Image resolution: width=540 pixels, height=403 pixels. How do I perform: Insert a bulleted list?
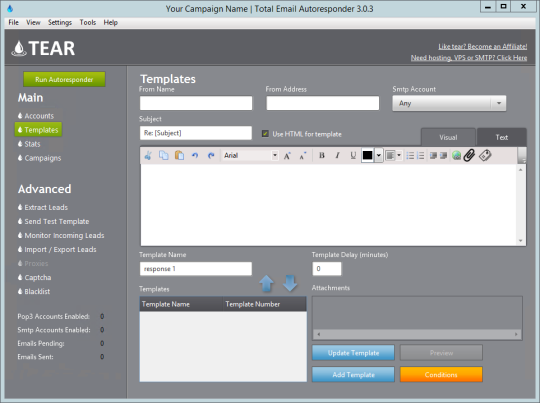[x=410, y=156]
